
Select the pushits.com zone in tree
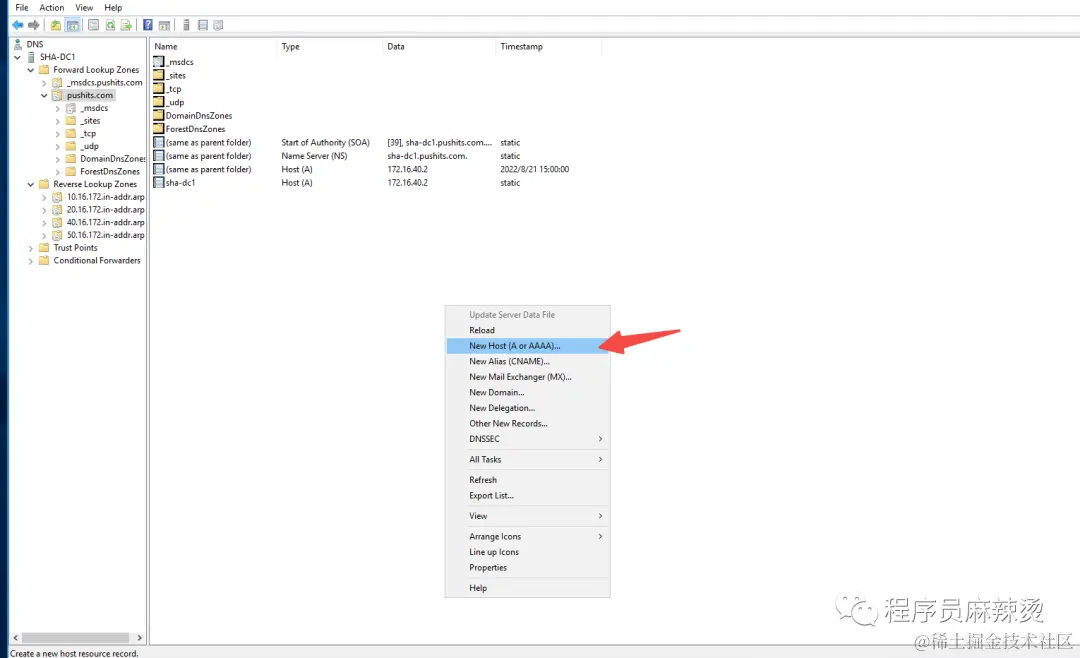coord(90,95)
